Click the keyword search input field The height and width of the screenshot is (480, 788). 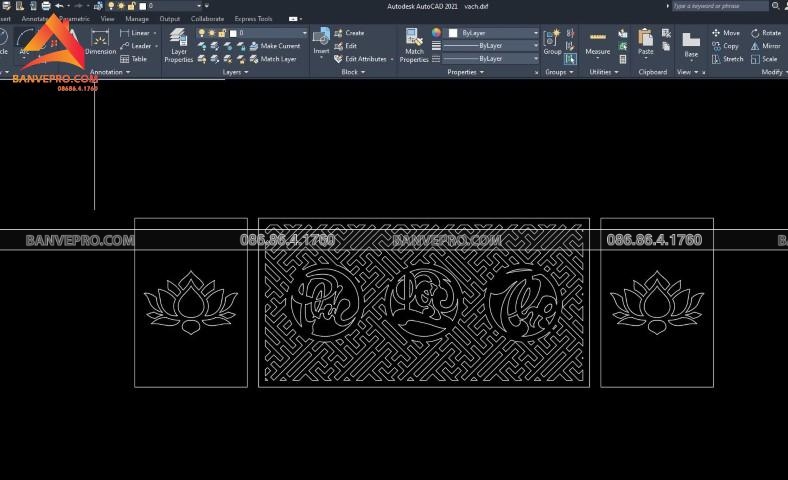point(720,6)
